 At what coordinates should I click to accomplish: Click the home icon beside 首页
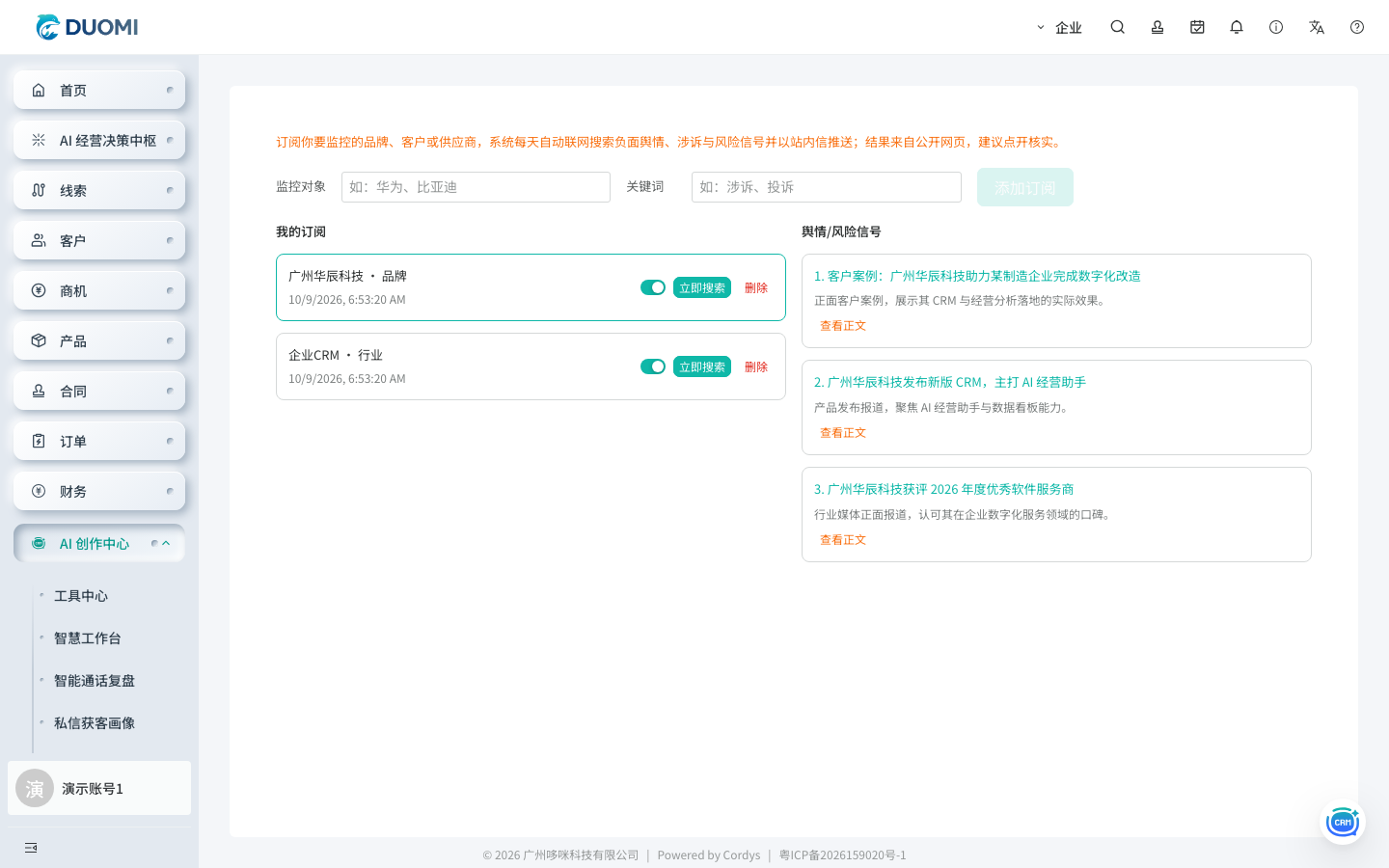[x=39, y=90]
